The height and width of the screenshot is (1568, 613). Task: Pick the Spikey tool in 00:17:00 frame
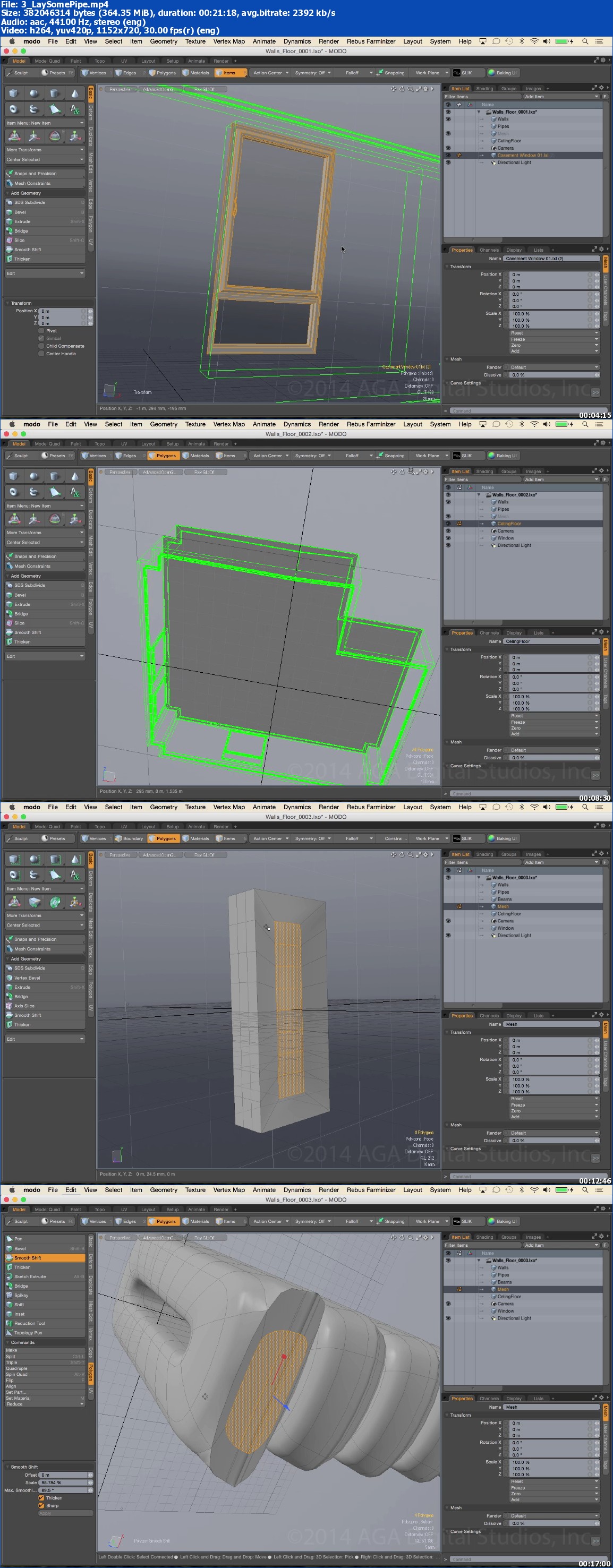click(x=45, y=1295)
